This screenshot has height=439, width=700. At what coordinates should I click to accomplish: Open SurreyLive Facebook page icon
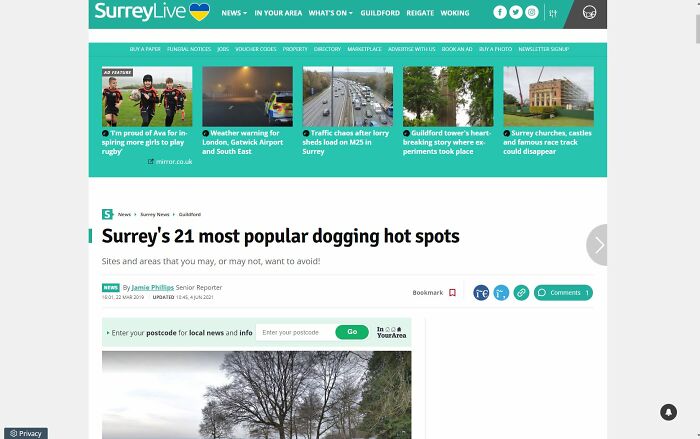pyautogui.click(x=500, y=13)
